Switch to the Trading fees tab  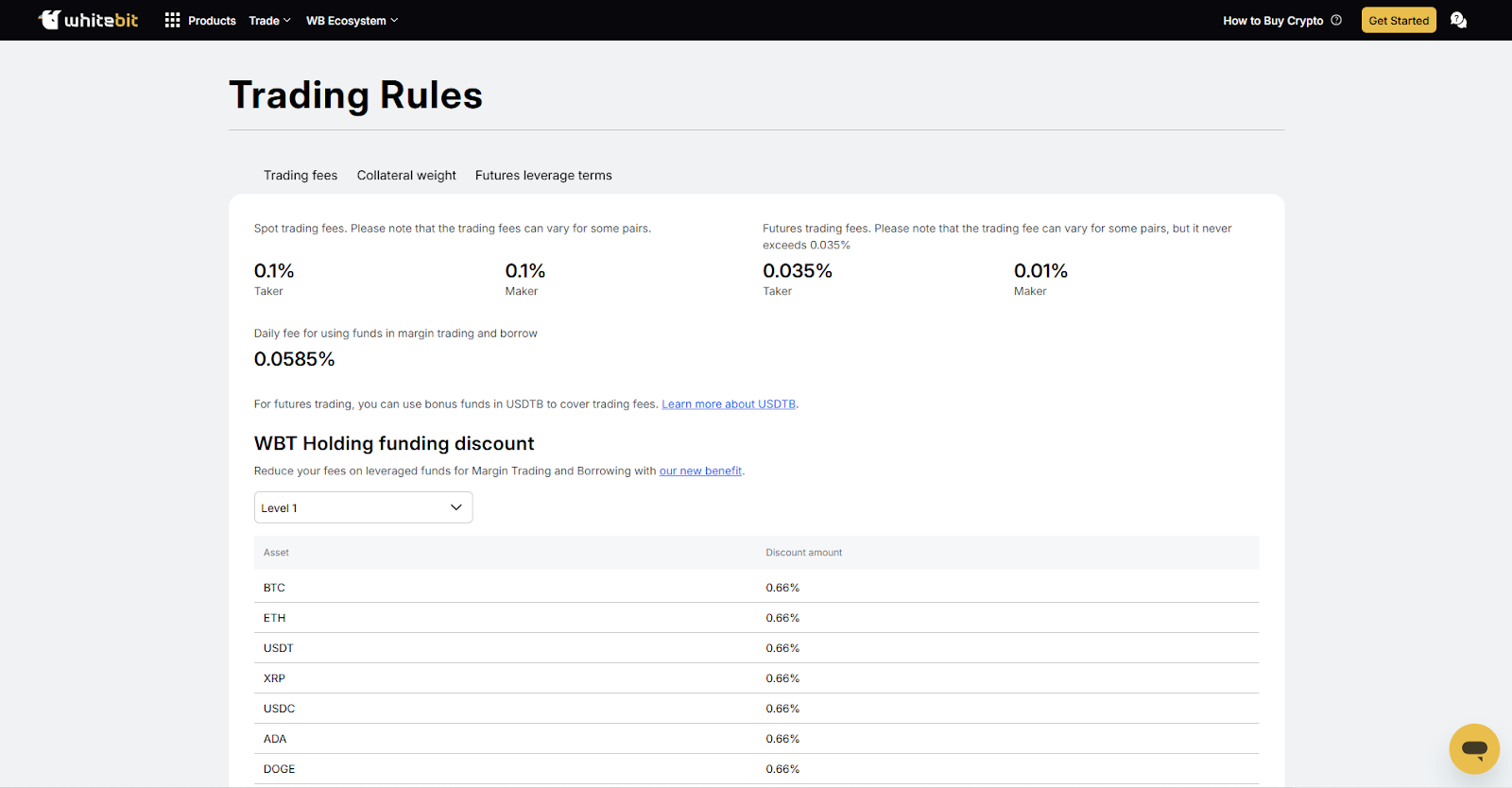click(x=301, y=175)
